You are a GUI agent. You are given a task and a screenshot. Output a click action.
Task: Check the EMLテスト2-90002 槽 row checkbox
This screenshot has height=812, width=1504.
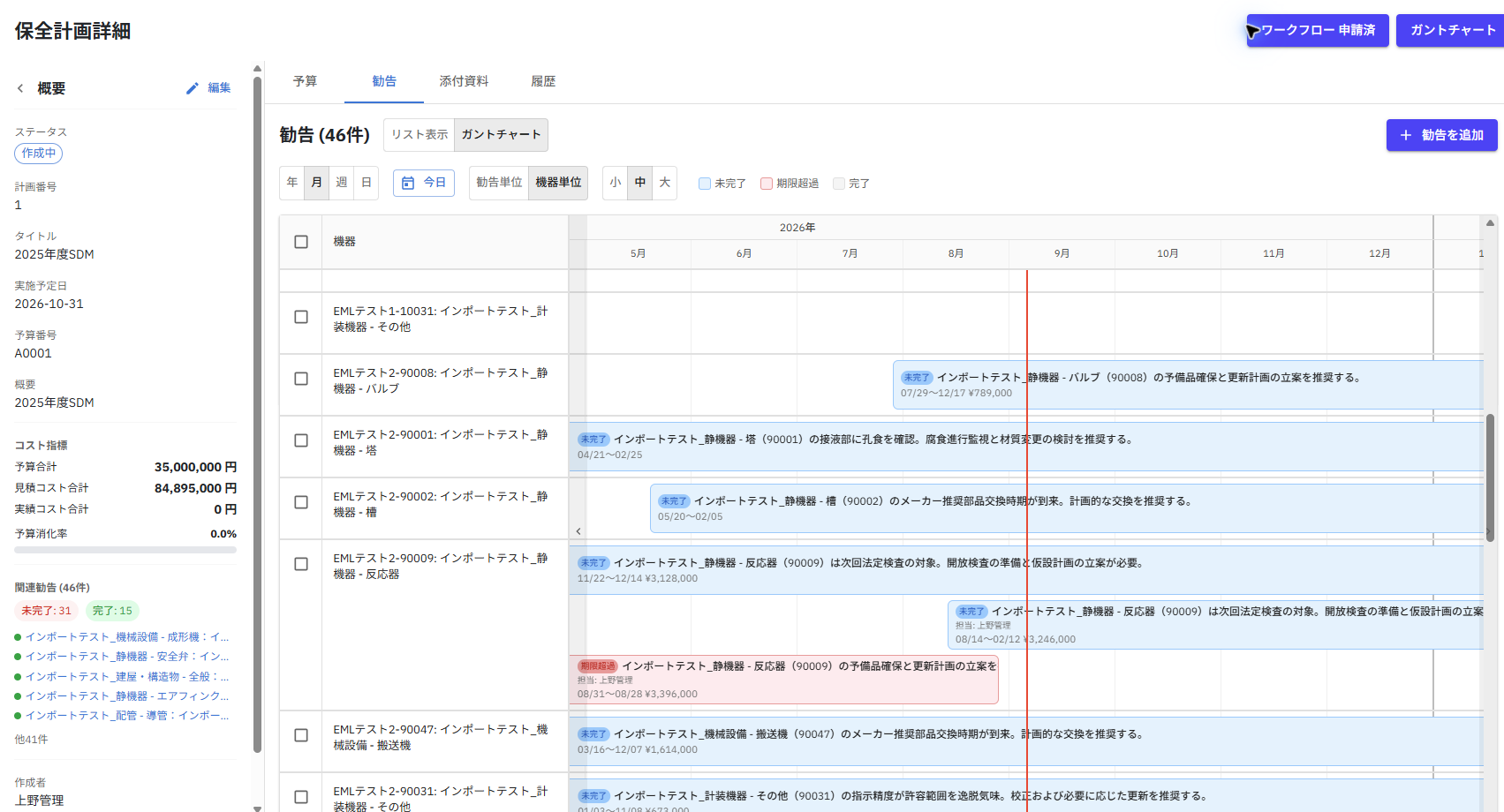[301, 502]
